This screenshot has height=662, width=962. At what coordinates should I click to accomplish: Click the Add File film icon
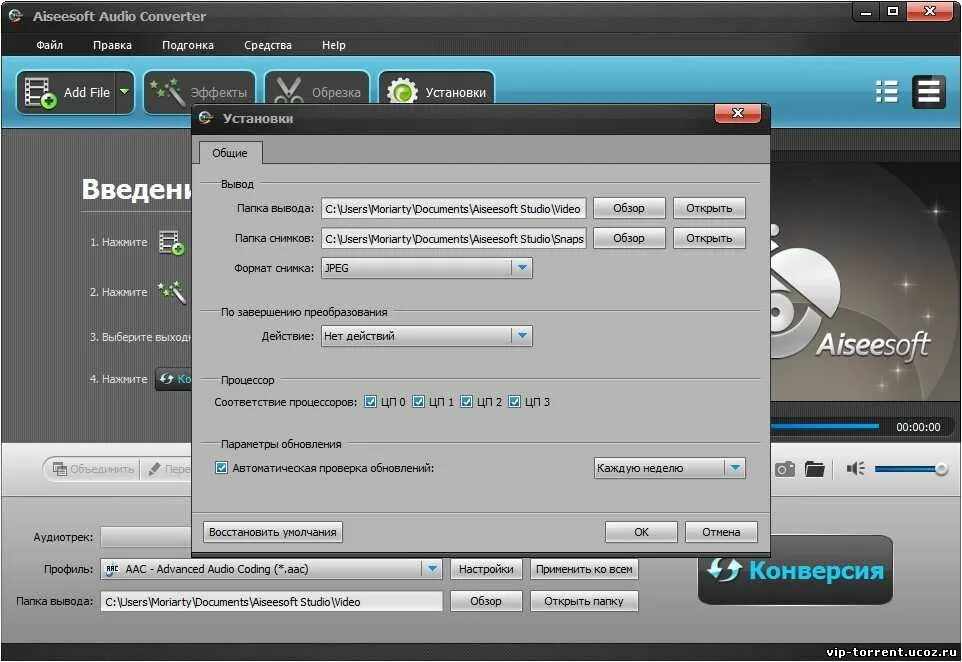point(40,93)
